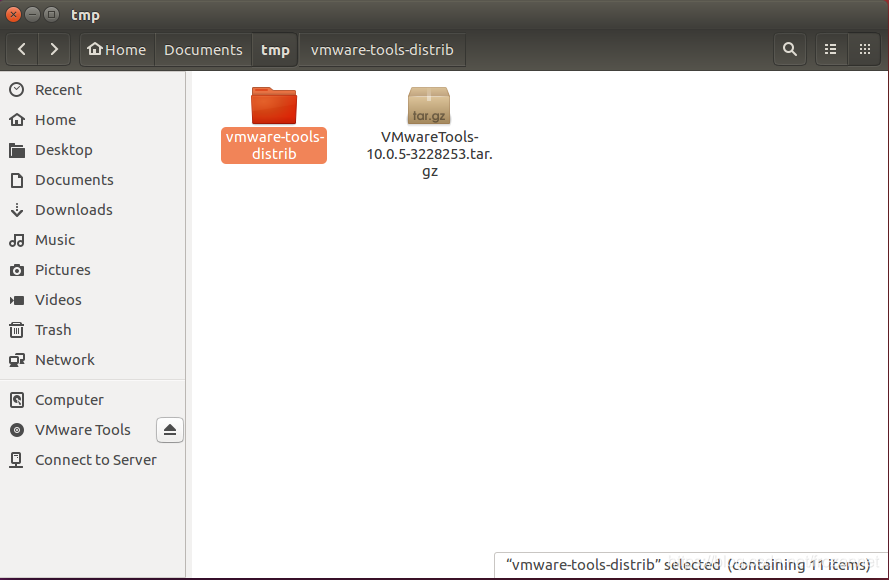This screenshot has height=580, width=889.
Task: Click the VMware Tools disc icon
Action: 17,430
